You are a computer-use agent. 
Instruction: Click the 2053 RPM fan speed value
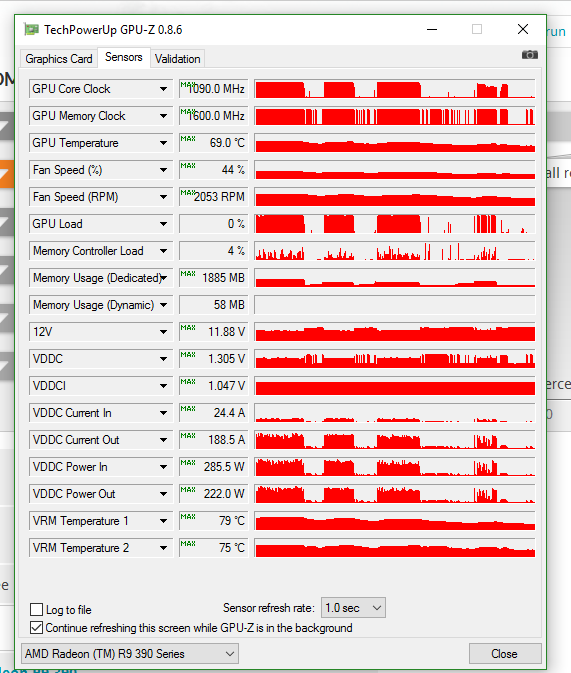[x=213, y=197]
